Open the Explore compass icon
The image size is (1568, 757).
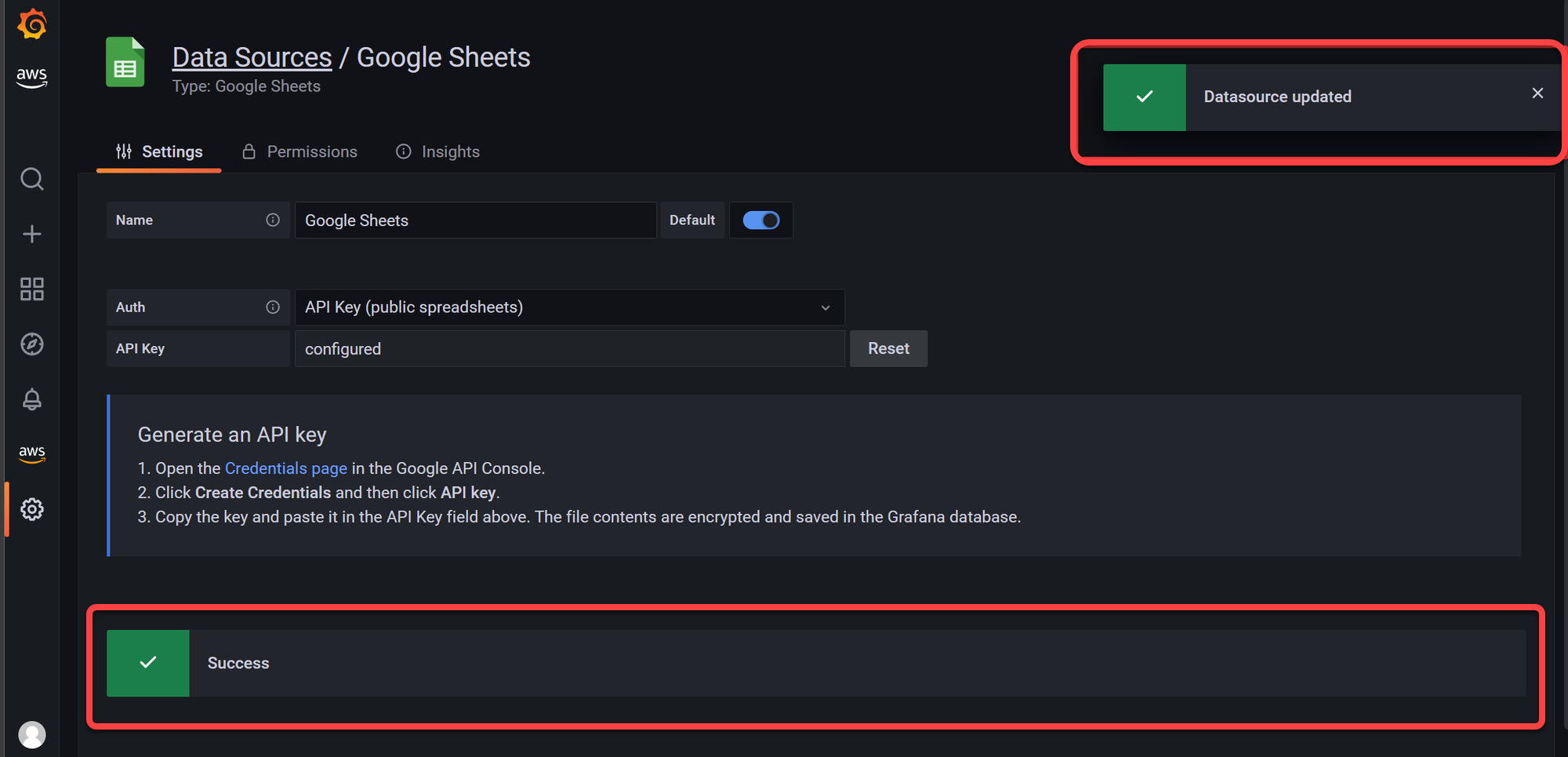click(31, 344)
